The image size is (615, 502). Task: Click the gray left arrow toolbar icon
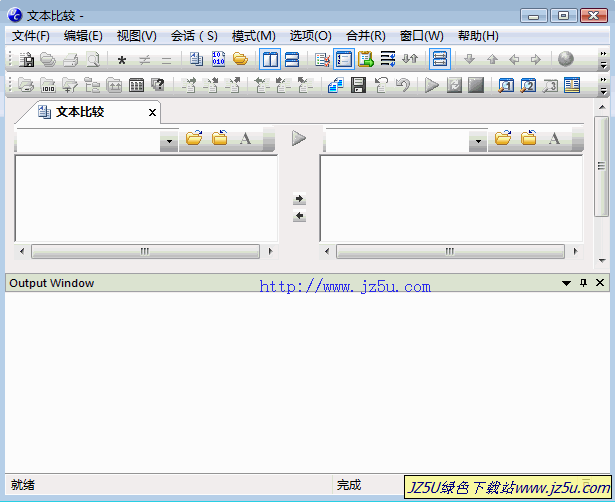(x=514, y=60)
